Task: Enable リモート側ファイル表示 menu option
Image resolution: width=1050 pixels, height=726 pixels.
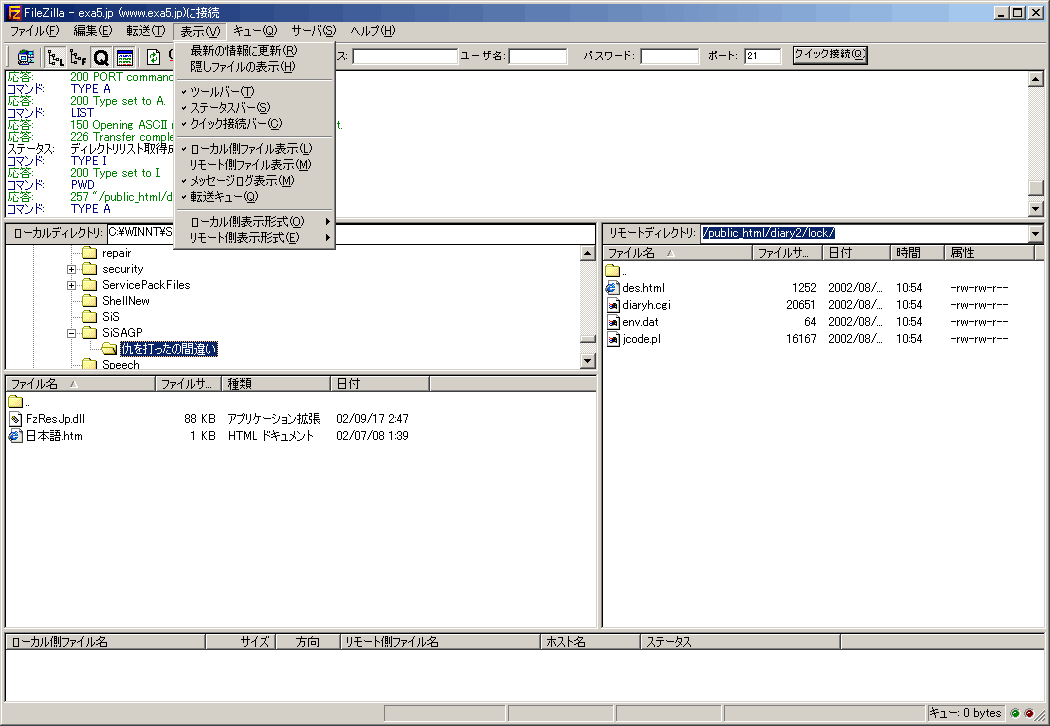Action: tap(254, 165)
